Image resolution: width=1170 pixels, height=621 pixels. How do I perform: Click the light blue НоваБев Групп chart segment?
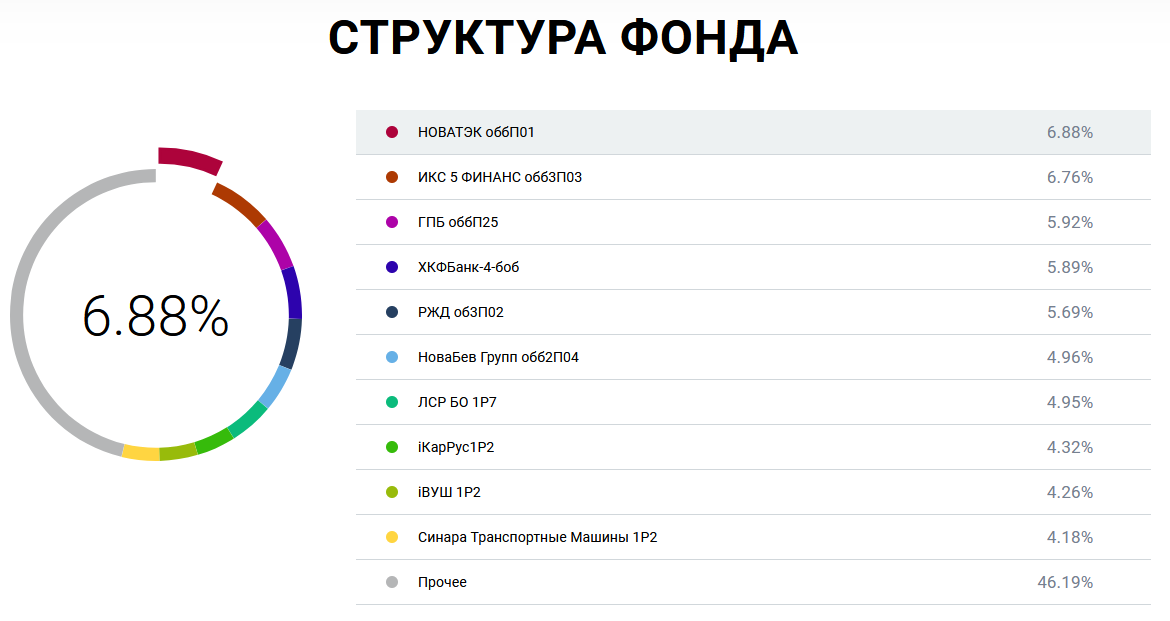click(275, 386)
